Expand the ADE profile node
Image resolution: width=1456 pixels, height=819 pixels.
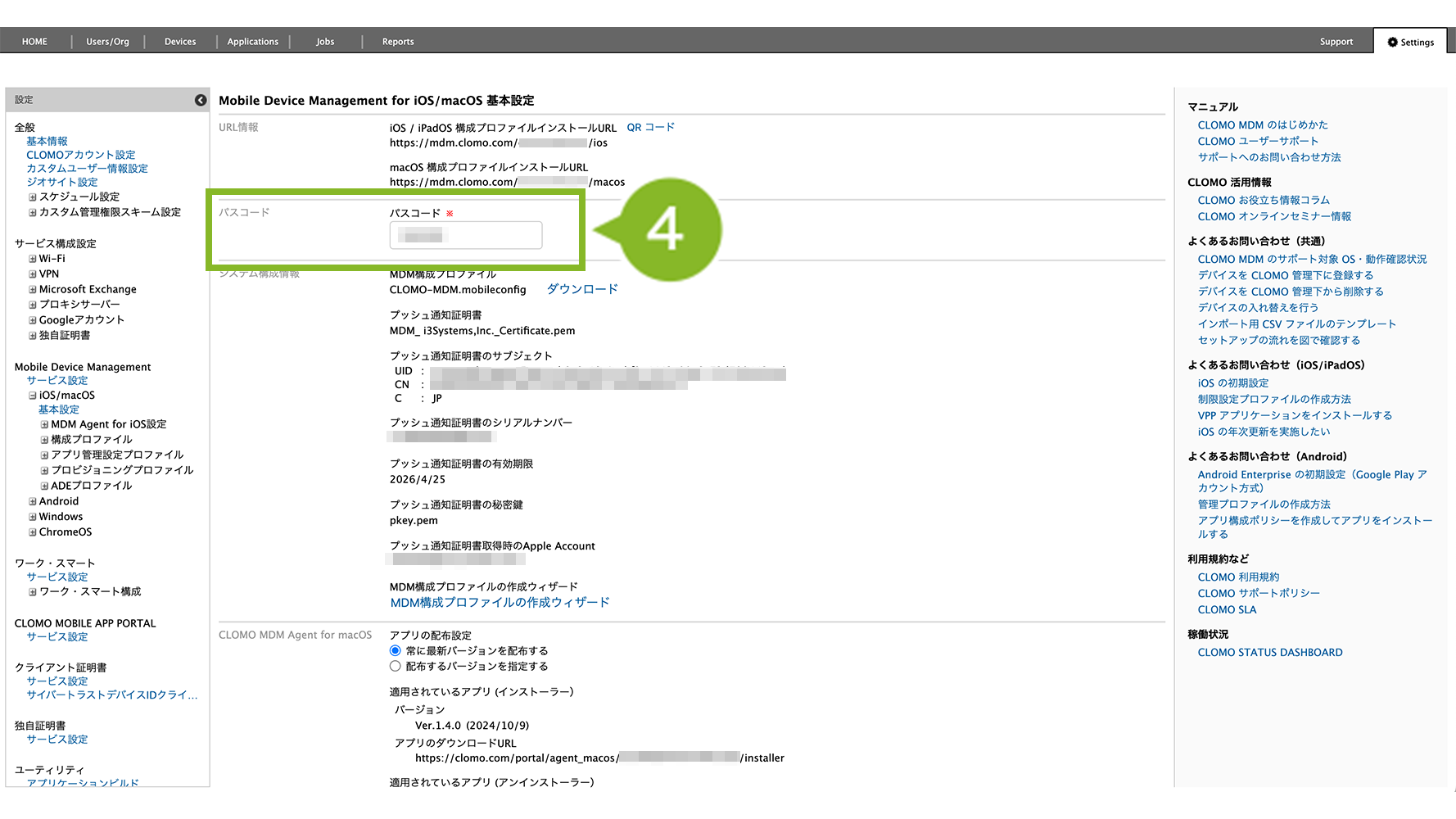coord(44,486)
